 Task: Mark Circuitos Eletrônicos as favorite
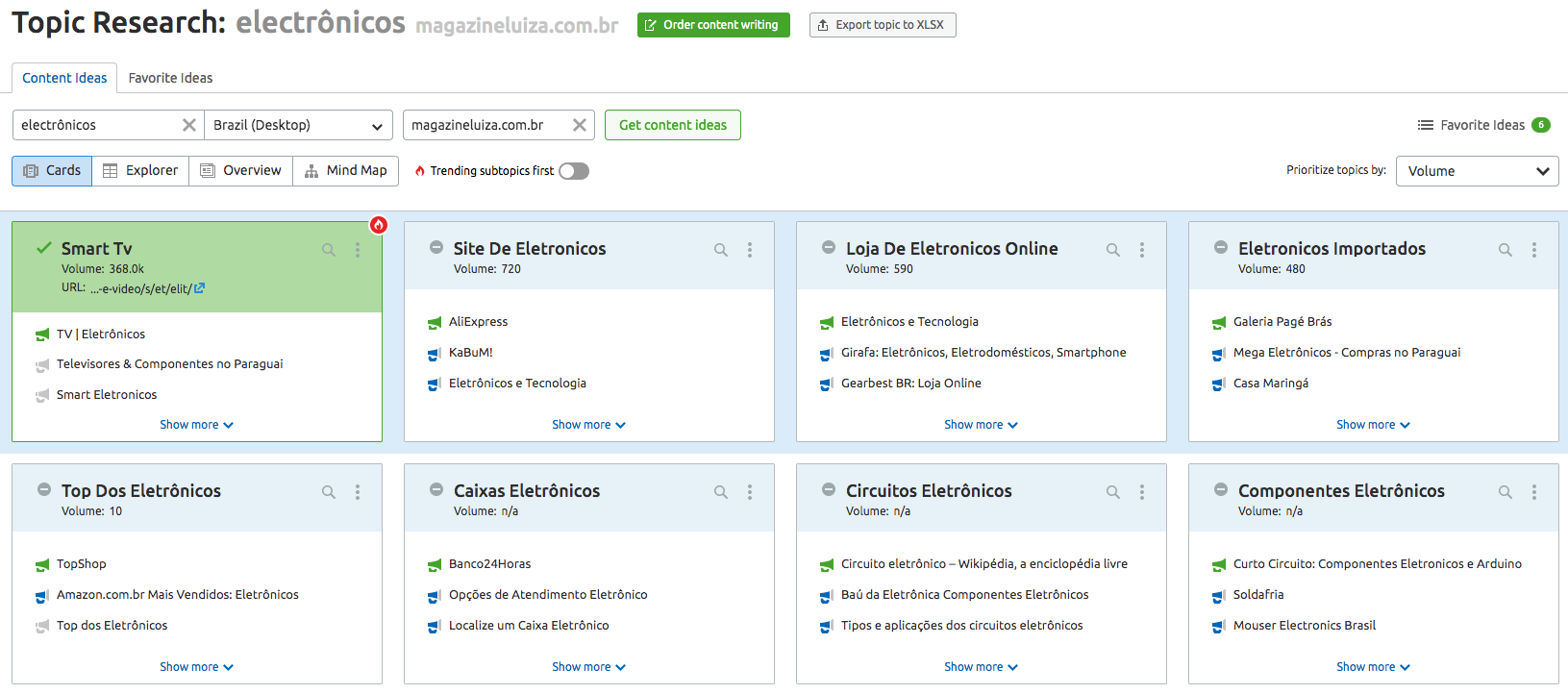(x=829, y=489)
